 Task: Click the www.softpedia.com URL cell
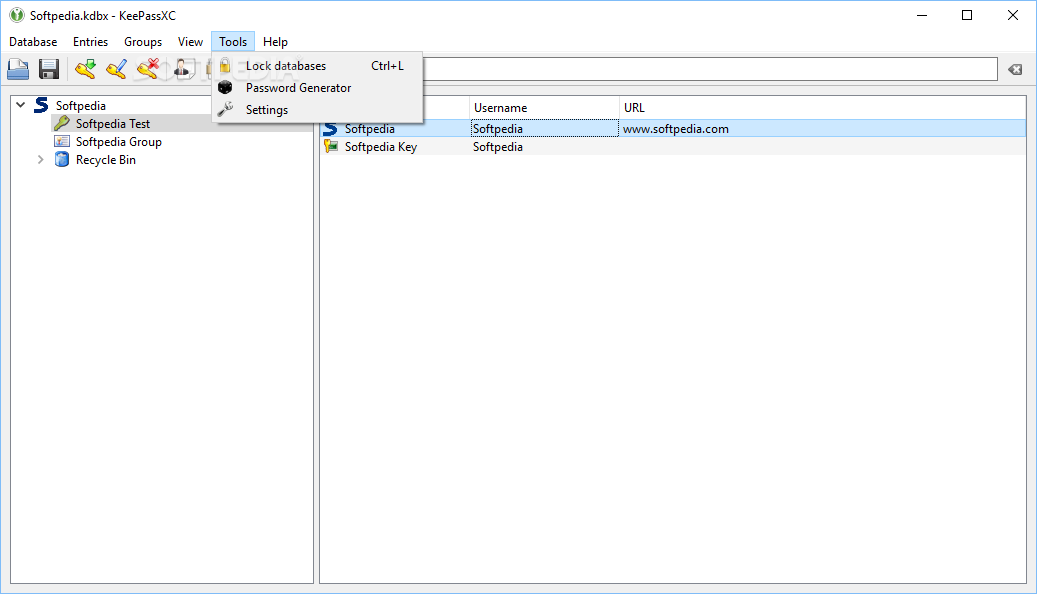pos(823,129)
